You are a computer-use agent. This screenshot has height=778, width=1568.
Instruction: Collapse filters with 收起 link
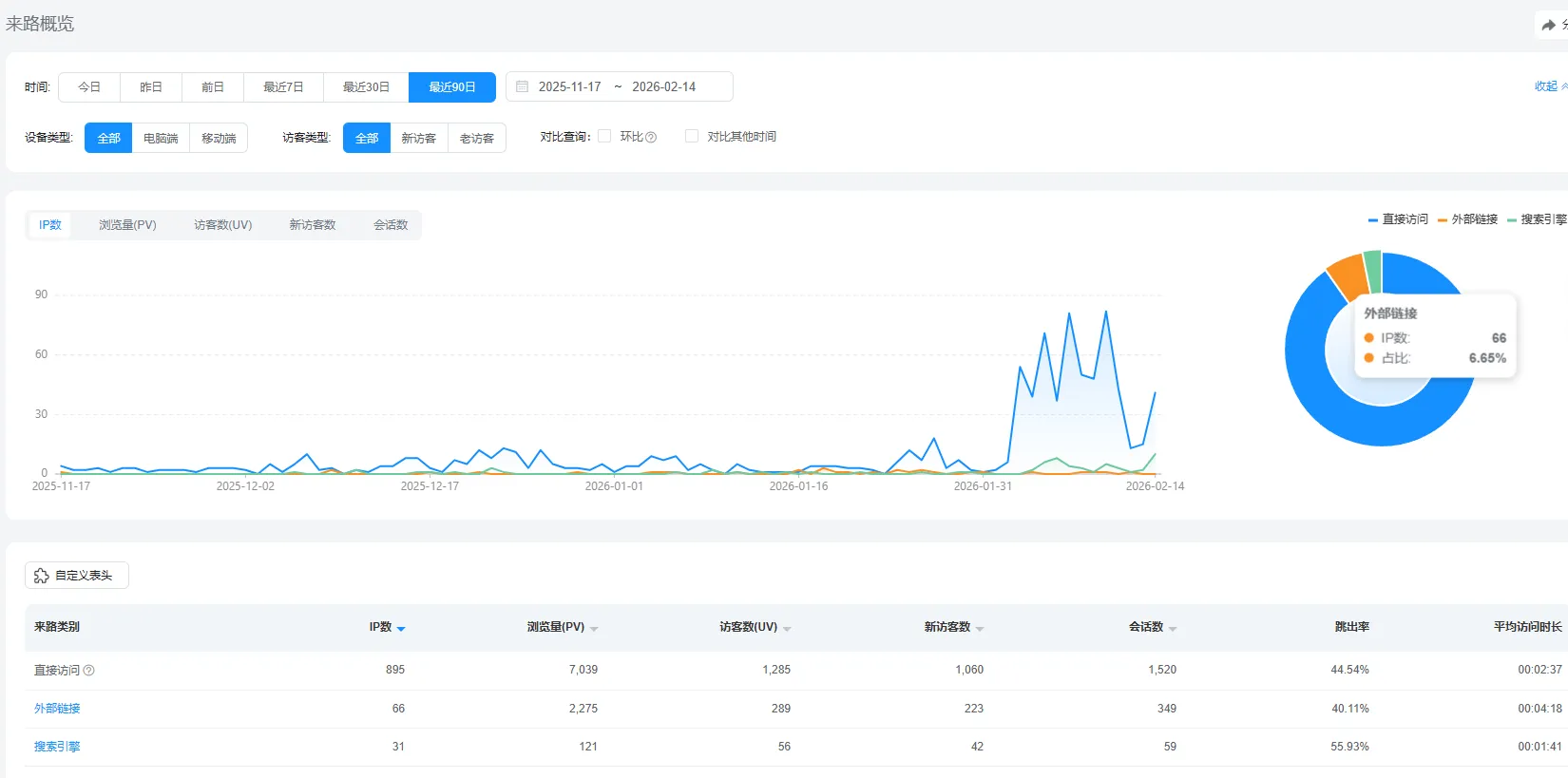click(x=1546, y=86)
